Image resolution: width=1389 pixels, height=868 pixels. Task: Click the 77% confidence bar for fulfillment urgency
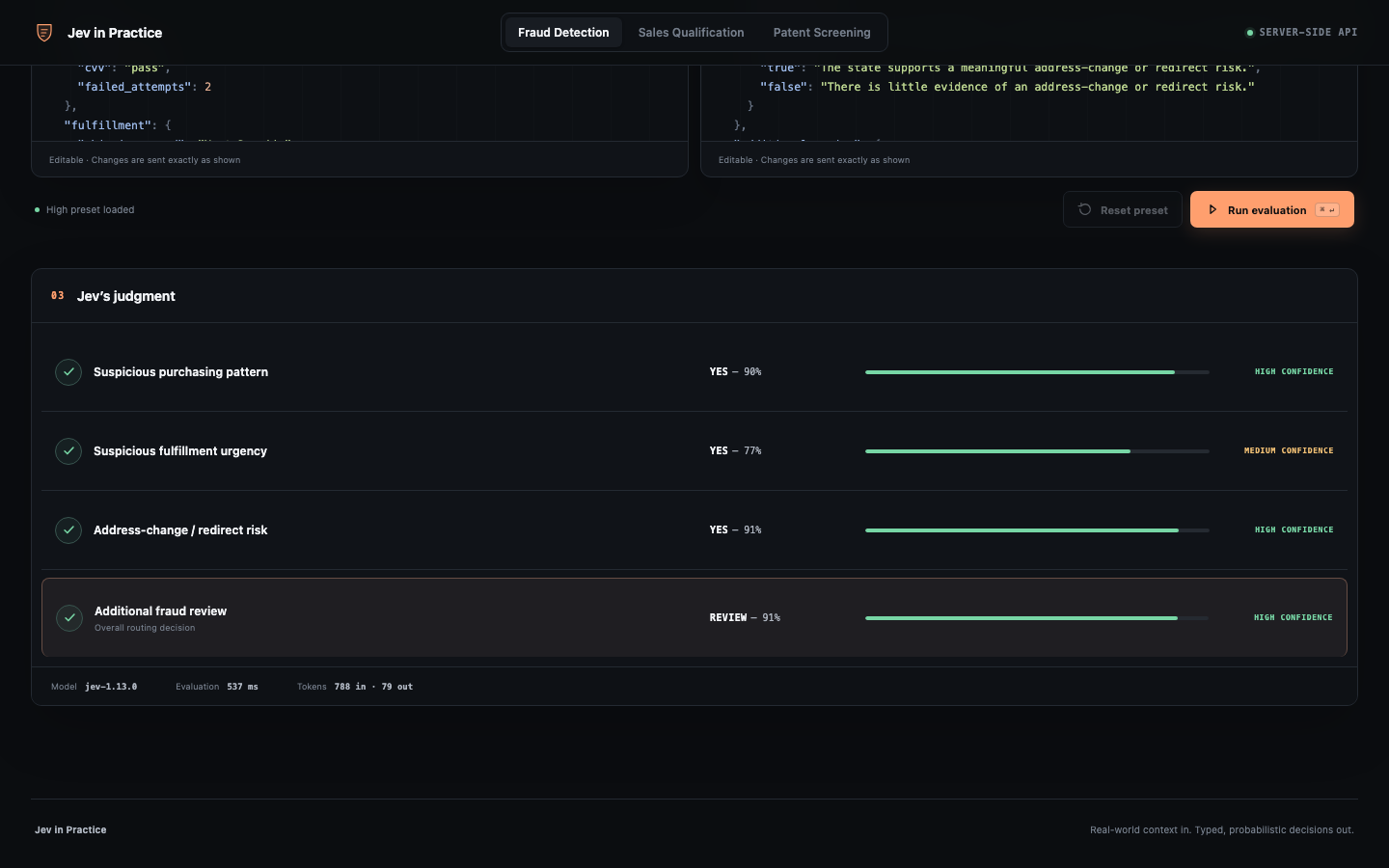click(x=1037, y=450)
